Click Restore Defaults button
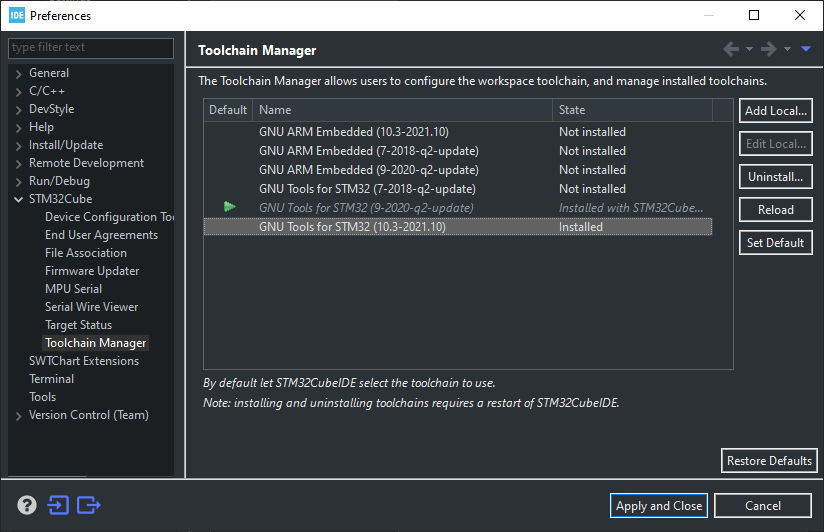Viewport: 824px width, 532px height. coord(769,461)
